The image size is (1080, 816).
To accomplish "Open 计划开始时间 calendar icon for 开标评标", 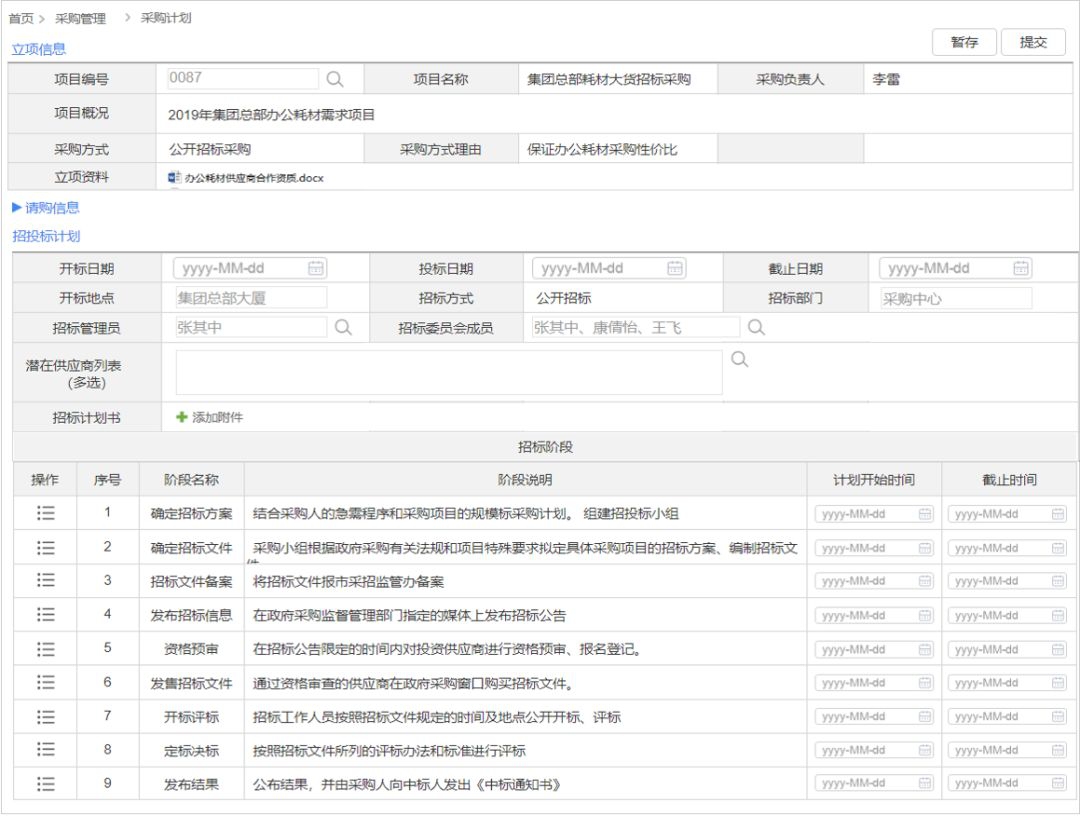I will tap(925, 717).
